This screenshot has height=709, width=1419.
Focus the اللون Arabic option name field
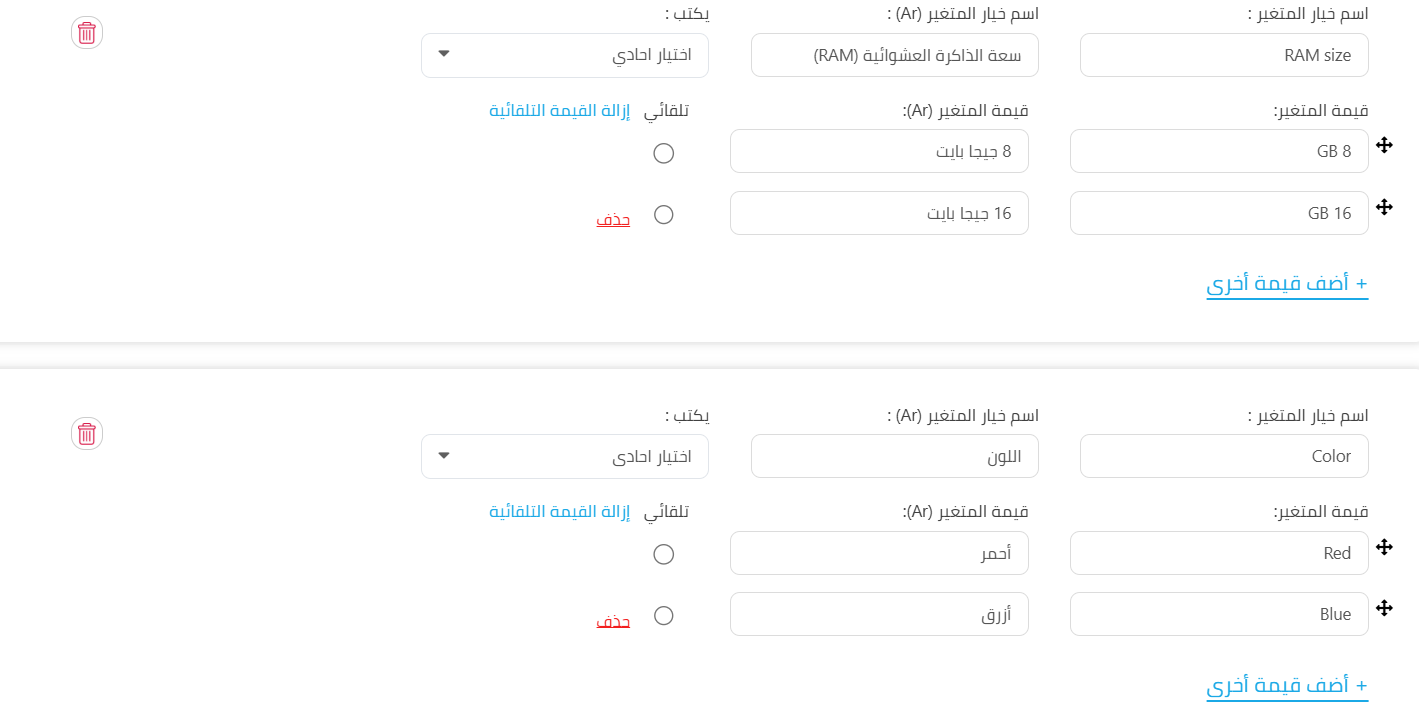click(895, 456)
